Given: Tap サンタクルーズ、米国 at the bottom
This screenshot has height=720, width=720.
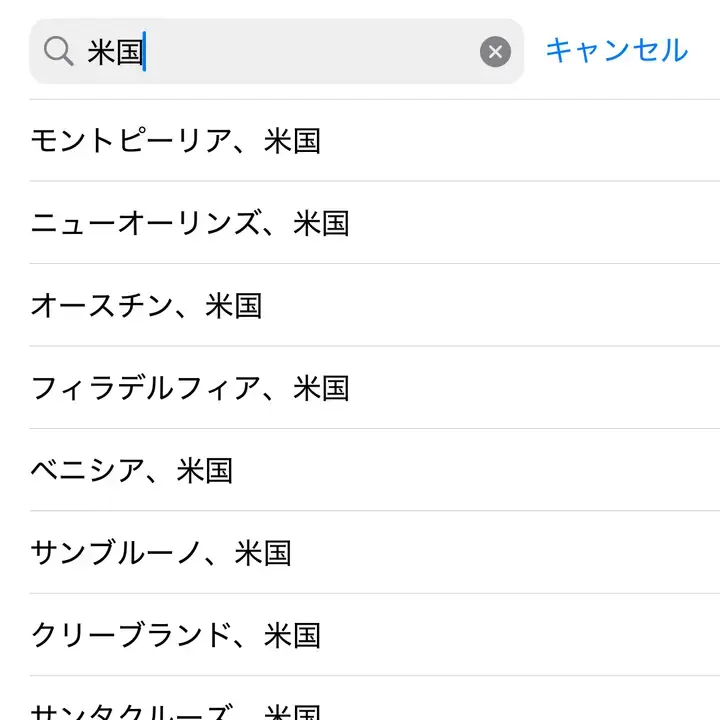Looking at the screenshot, I should 176,708.
